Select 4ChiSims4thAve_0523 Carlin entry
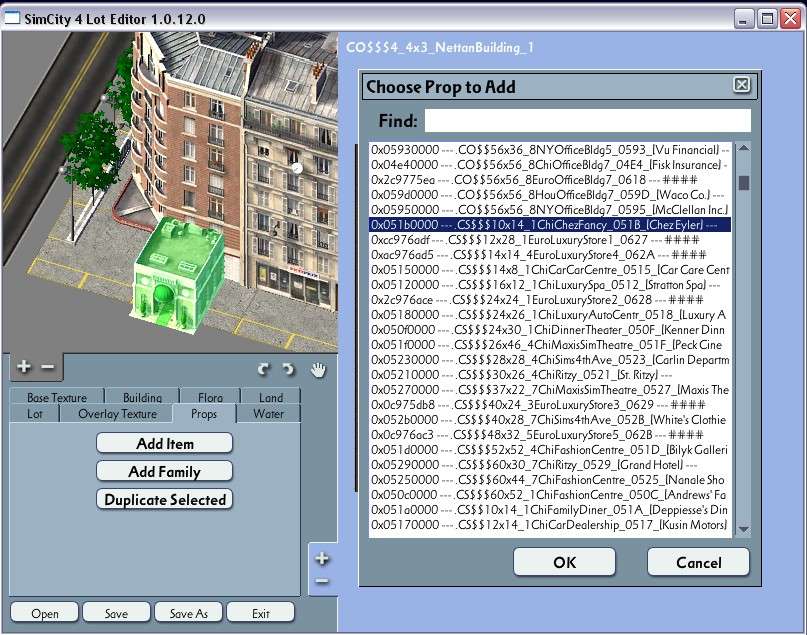Image resolution: width=807 pixels, height=635 pixels. click(550, 360)
